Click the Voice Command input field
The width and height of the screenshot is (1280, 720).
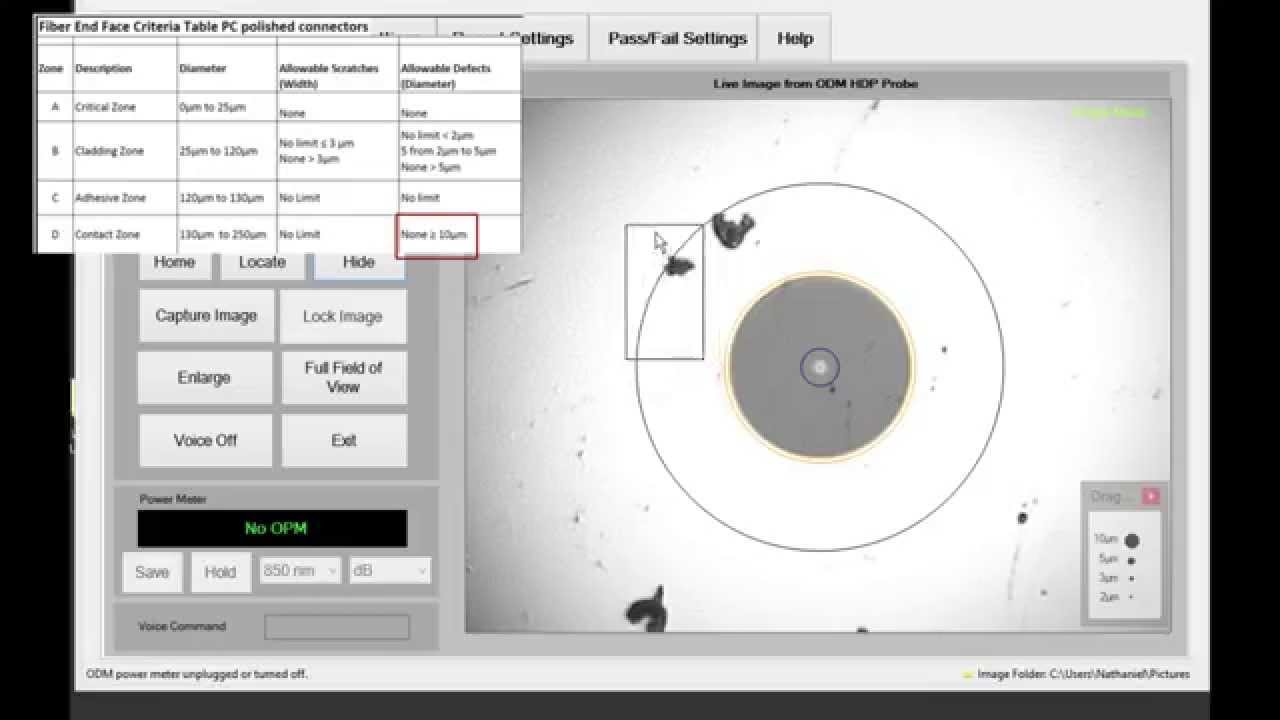337,627
